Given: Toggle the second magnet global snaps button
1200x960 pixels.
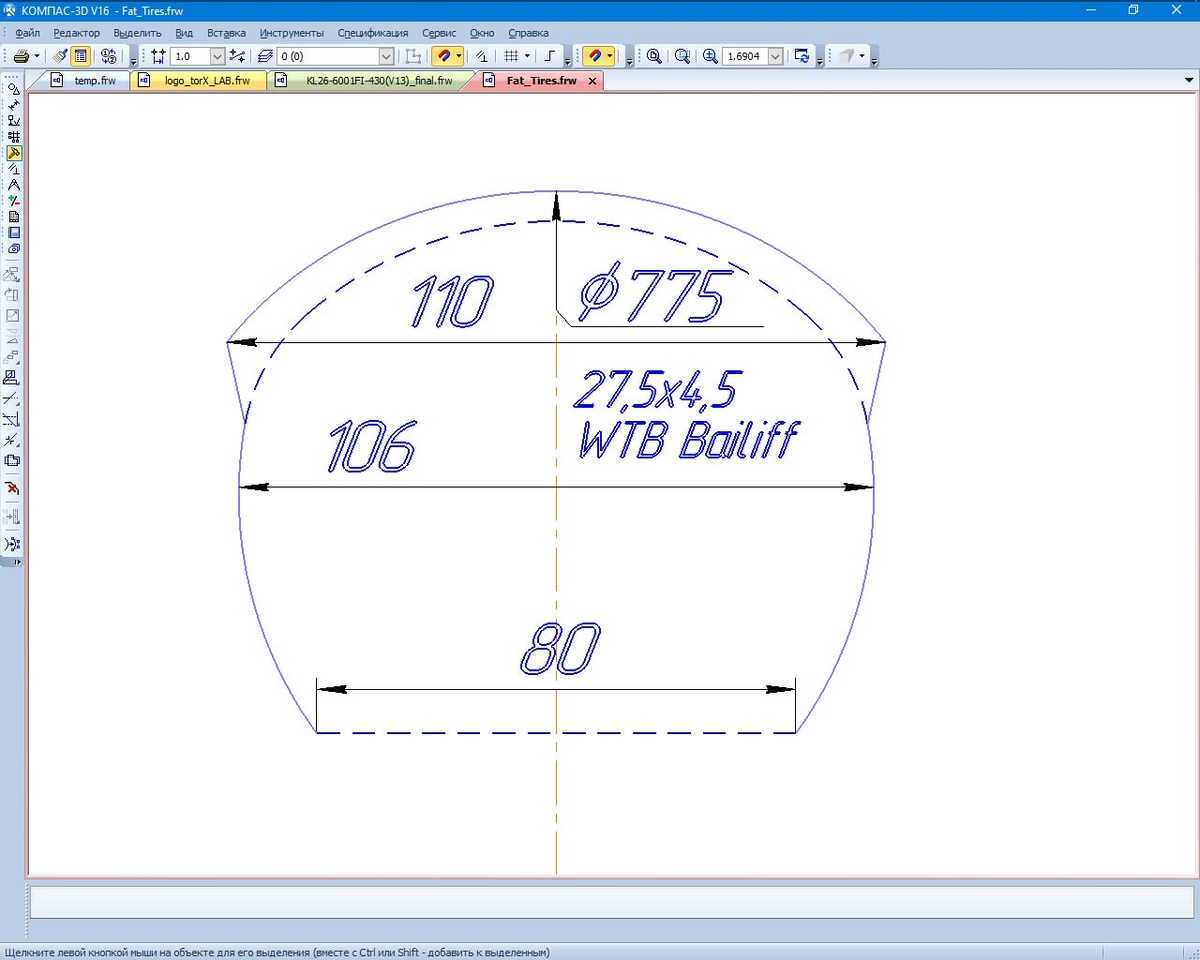Looking at the screenshot, I should 595,57.
